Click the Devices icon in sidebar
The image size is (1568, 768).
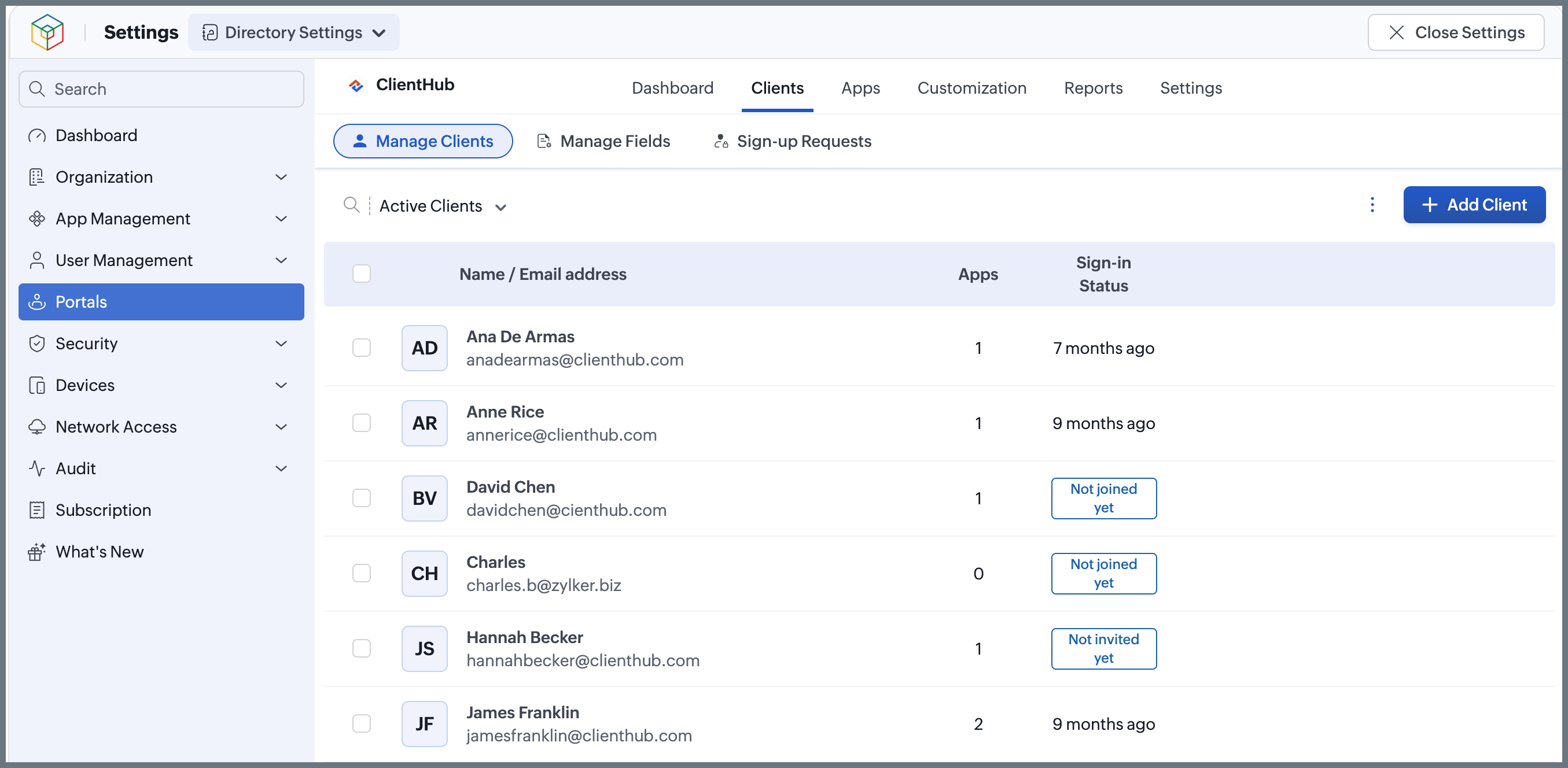[x=37, y=385]
